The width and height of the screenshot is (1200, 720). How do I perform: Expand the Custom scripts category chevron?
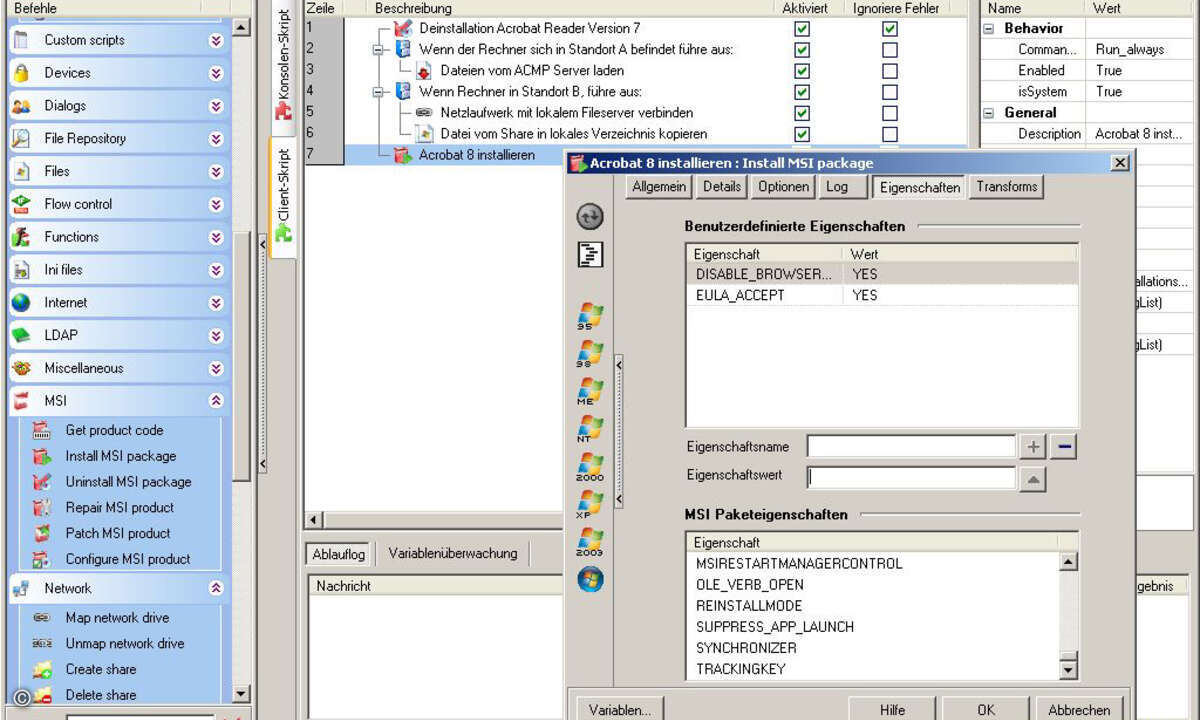(216, 41)
